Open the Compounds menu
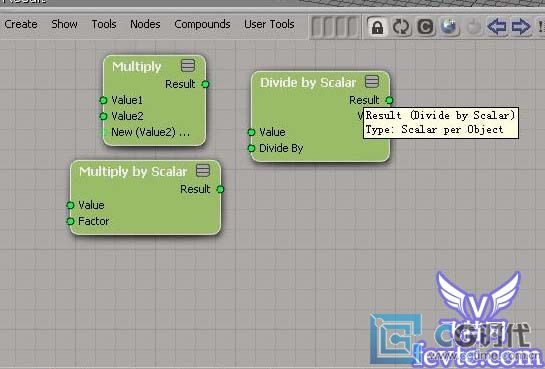545x369 pixels. [x=202, y=24]
